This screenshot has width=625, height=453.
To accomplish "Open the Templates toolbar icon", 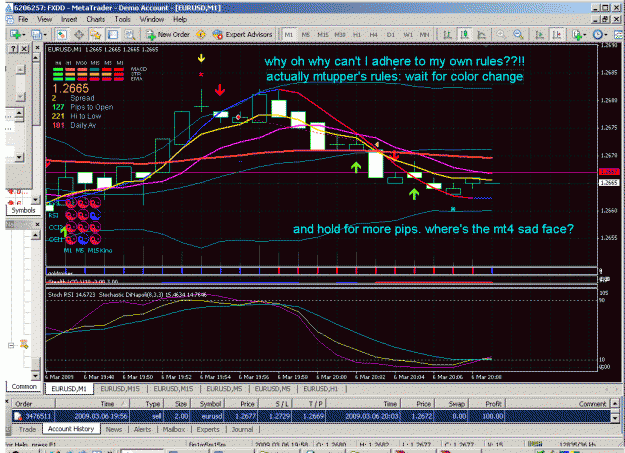I will coord(619,35).
